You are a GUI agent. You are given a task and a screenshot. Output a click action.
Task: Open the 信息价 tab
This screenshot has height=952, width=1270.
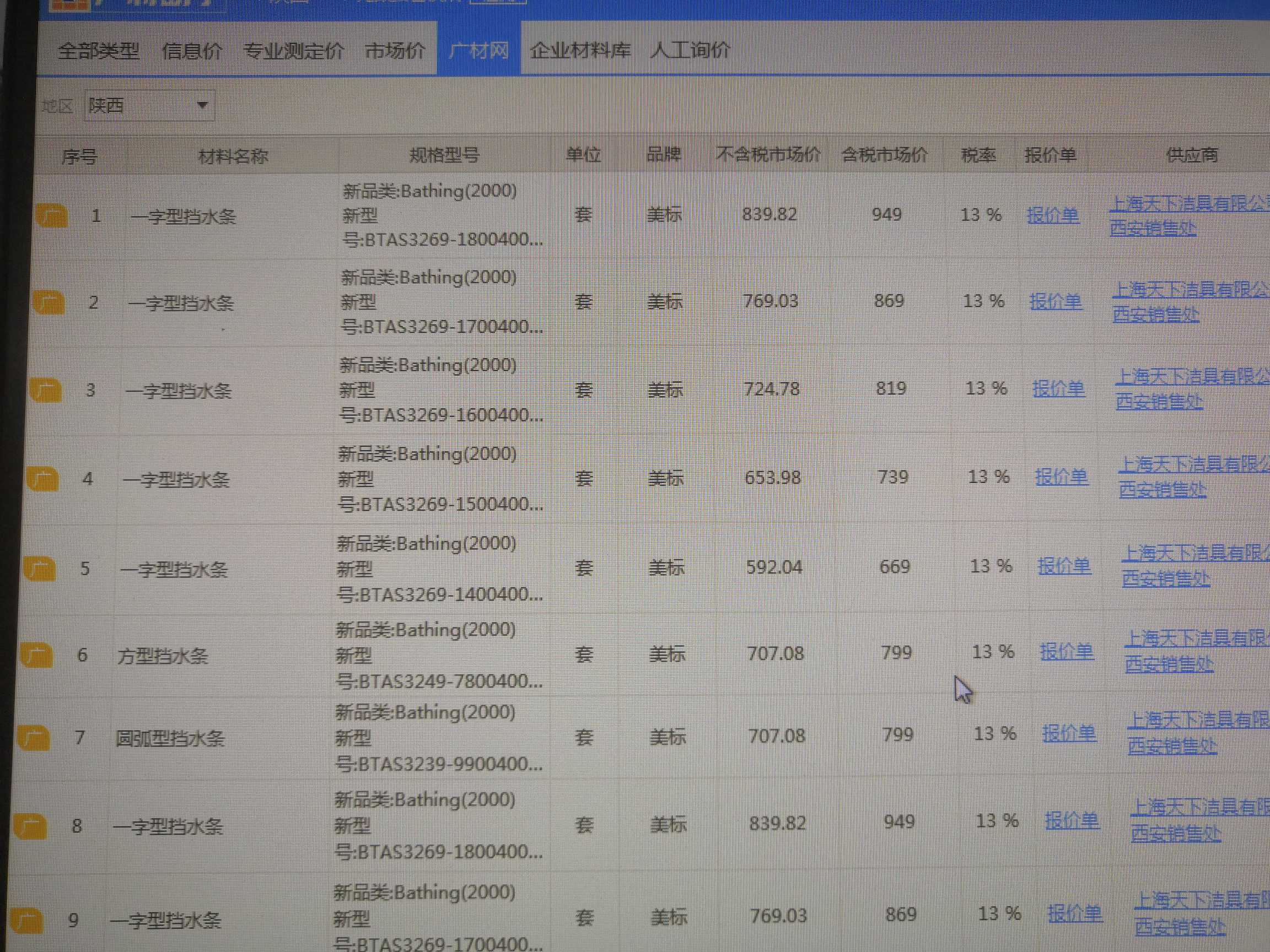[x=192, y=51]
